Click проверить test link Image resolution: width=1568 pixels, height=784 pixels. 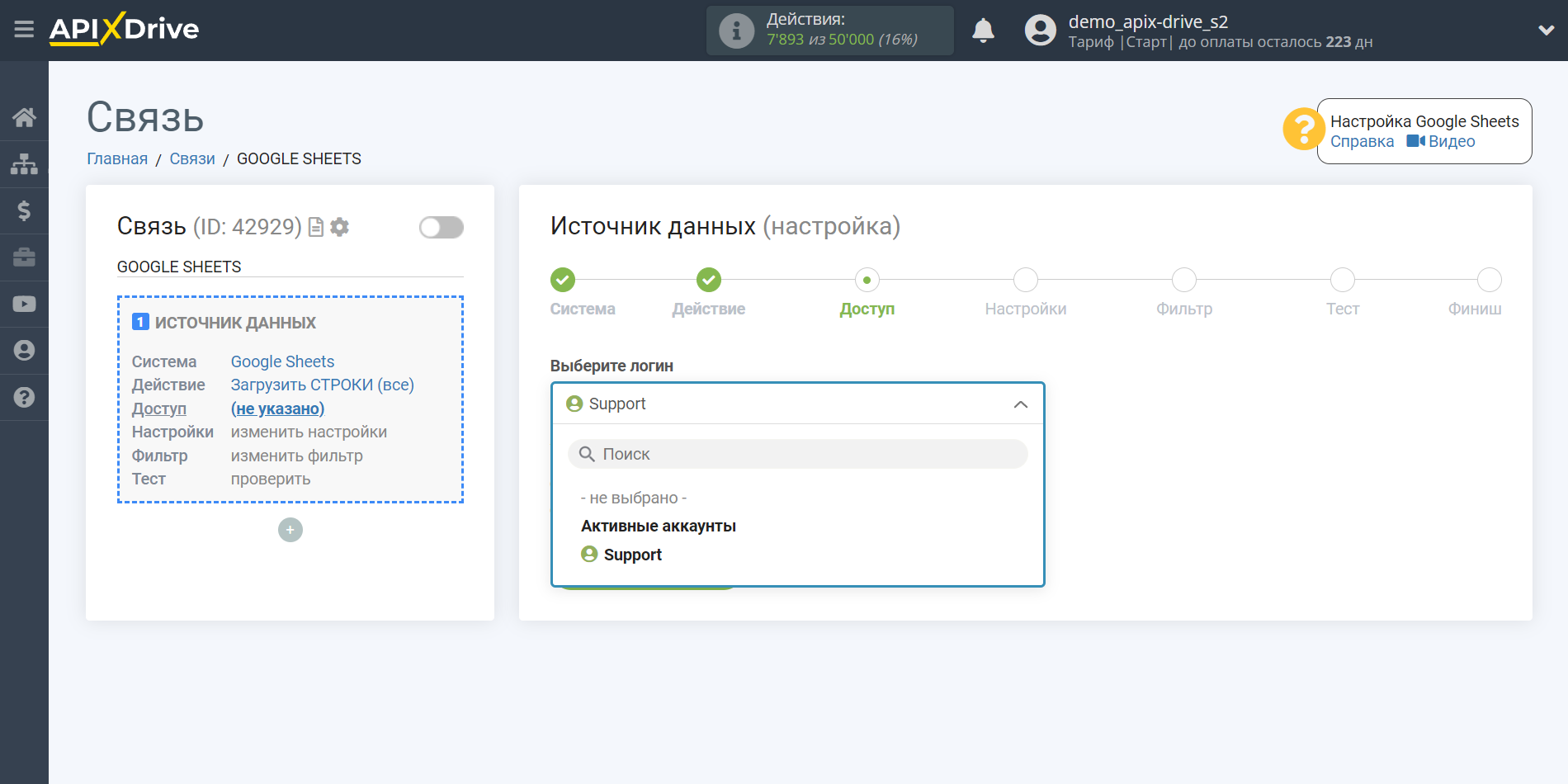[x=271, y=479]
